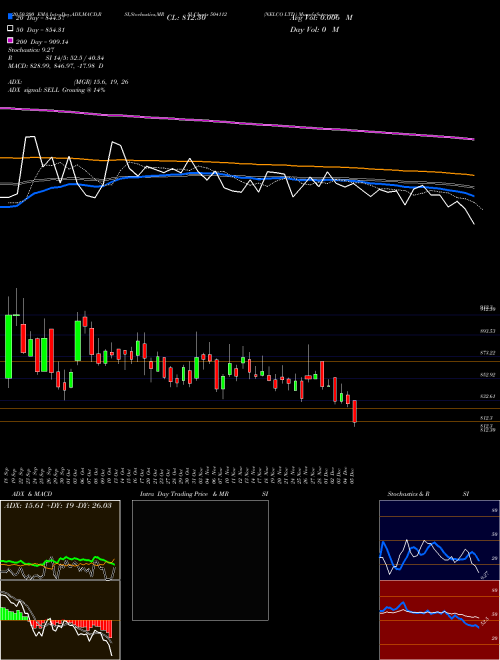
Task: Click the empty Intra Day Trading Price panel
Action: point(200,560)
